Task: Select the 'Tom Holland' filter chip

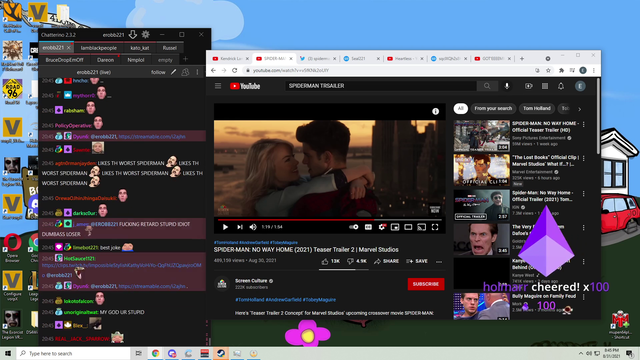Action: (x=537, y=109)
